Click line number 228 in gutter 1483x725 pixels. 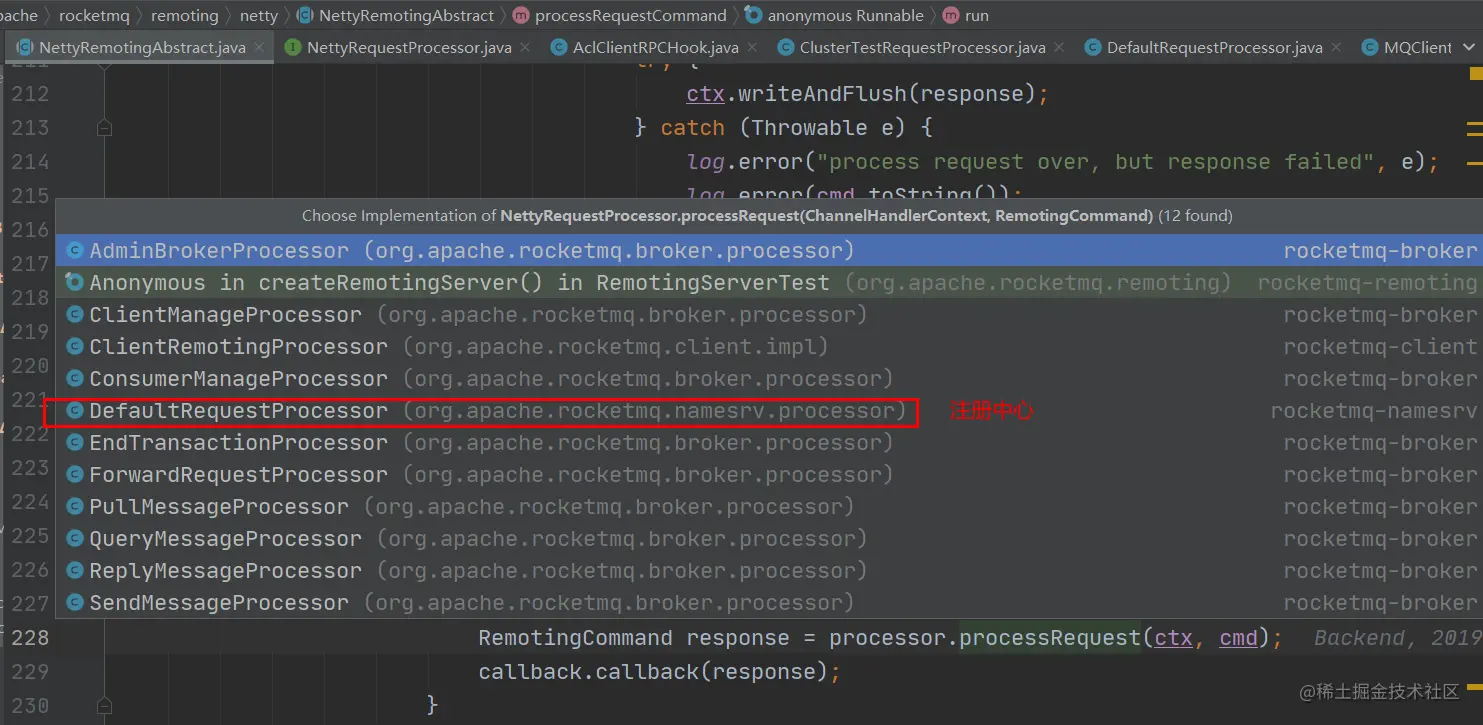click(30, 638)
